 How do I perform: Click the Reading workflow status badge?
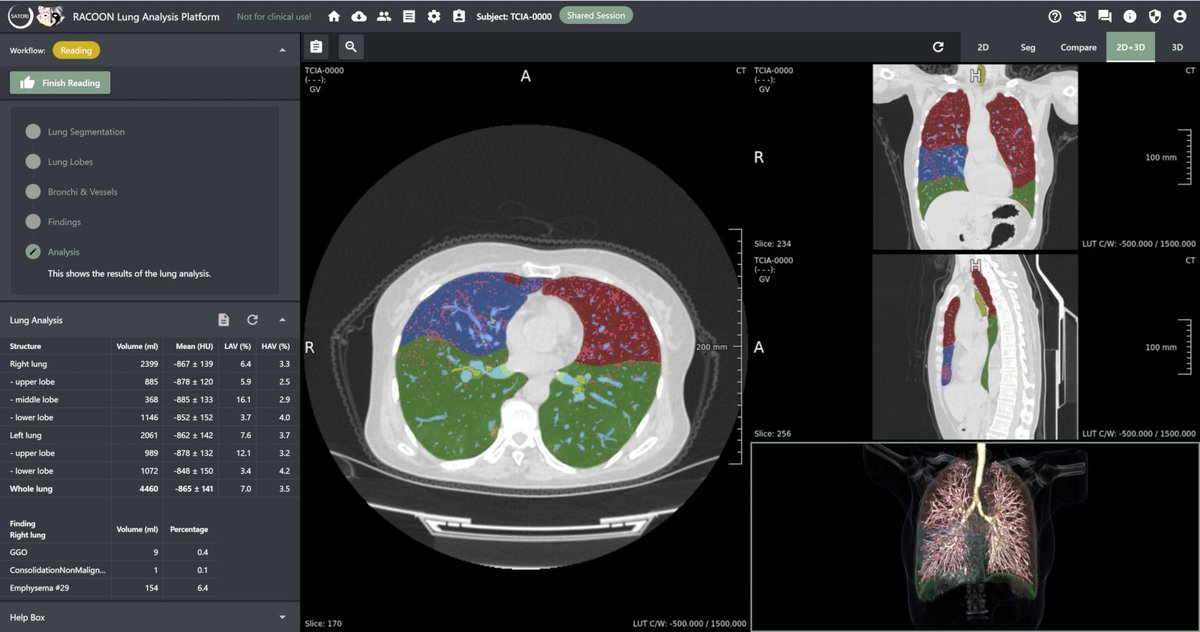point(75,50)
